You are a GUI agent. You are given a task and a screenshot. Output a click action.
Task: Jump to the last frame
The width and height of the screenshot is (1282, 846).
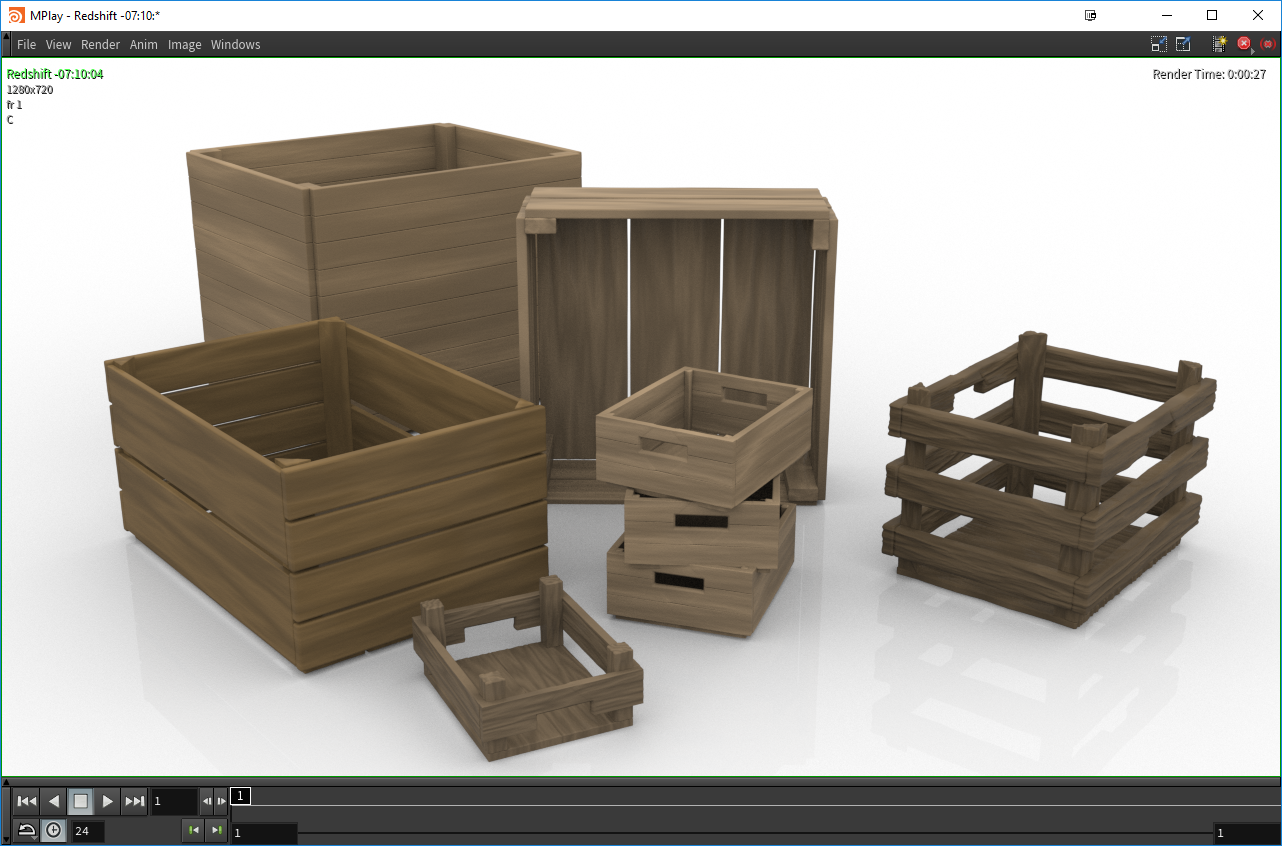tap(135, 801)
